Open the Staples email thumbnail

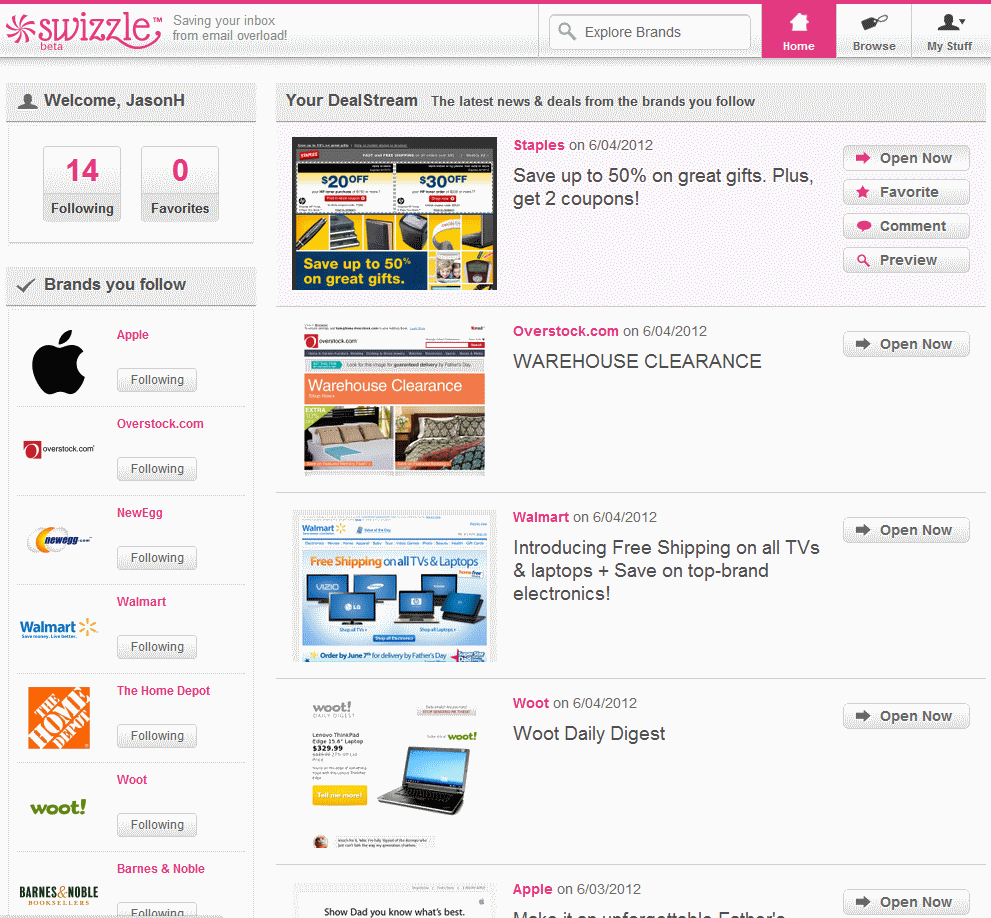(394, 214)
